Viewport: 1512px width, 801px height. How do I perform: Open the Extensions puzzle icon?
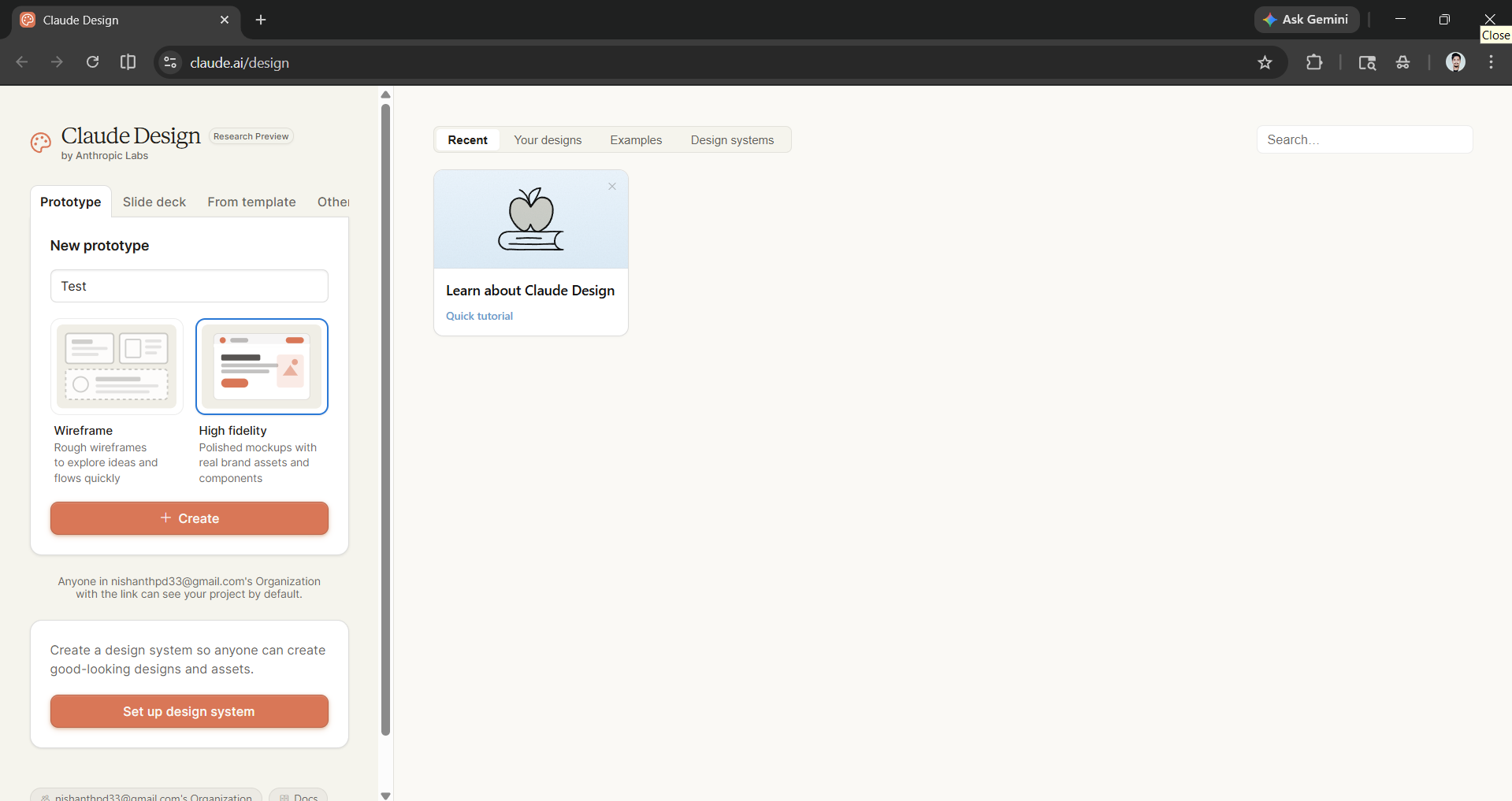(1314, 62)
